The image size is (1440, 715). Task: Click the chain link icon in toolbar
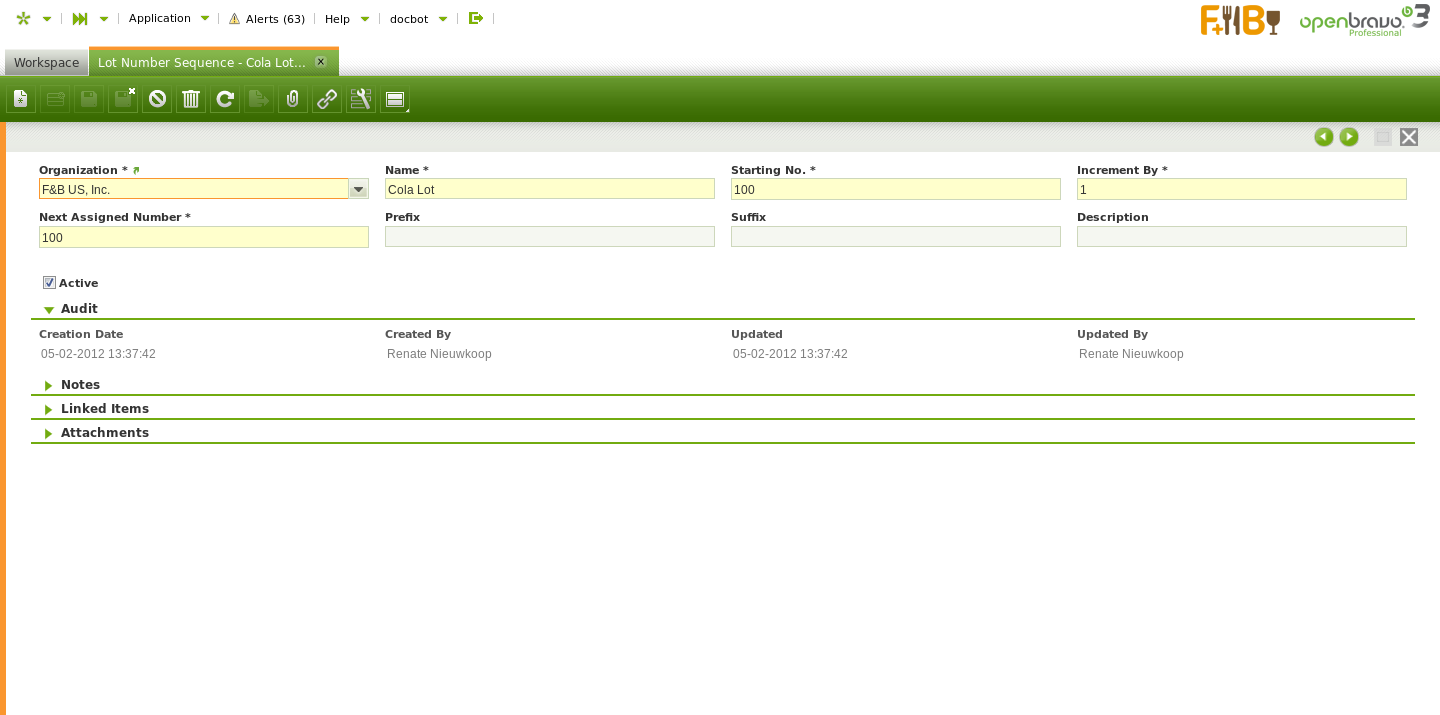327,99
